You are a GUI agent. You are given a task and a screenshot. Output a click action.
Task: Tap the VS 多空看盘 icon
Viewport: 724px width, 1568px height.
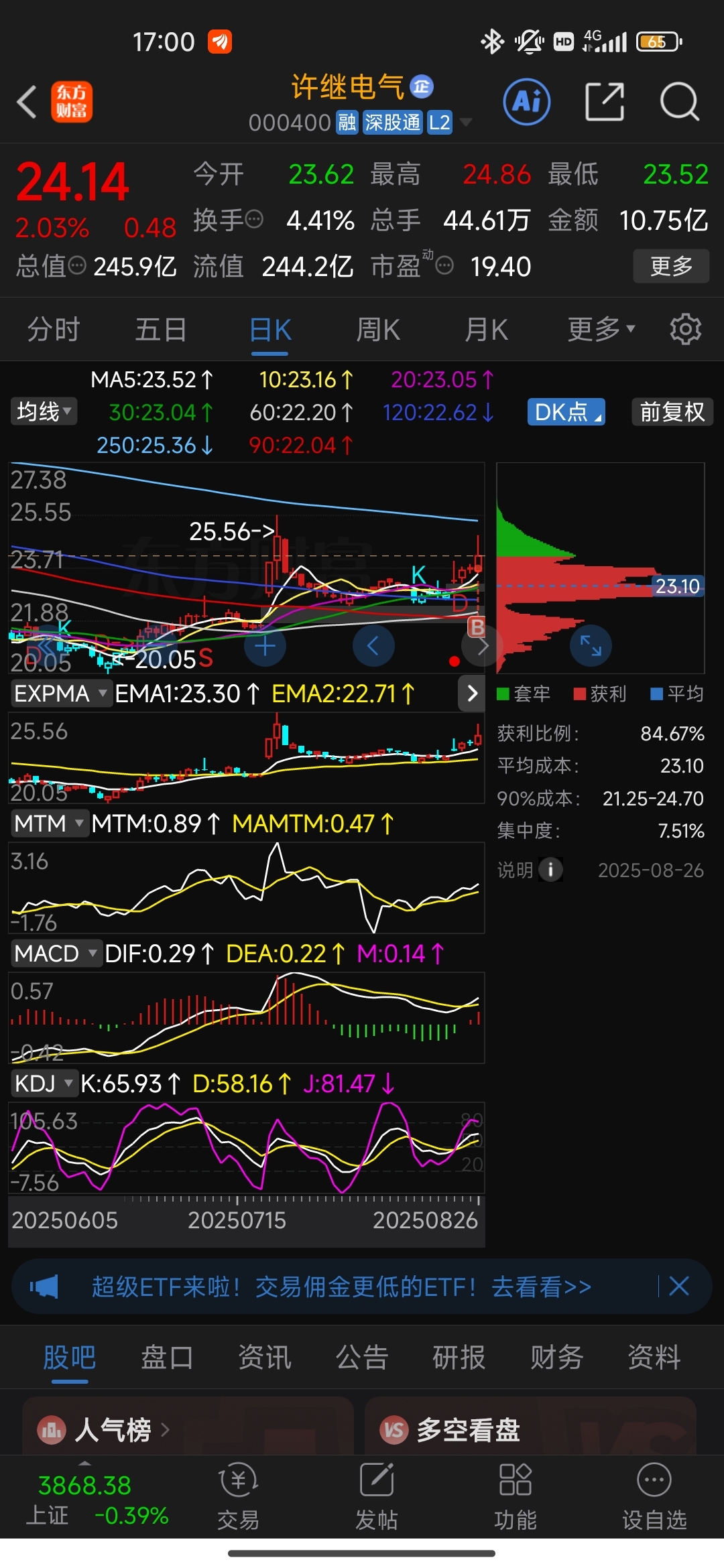coord(394,1430)
